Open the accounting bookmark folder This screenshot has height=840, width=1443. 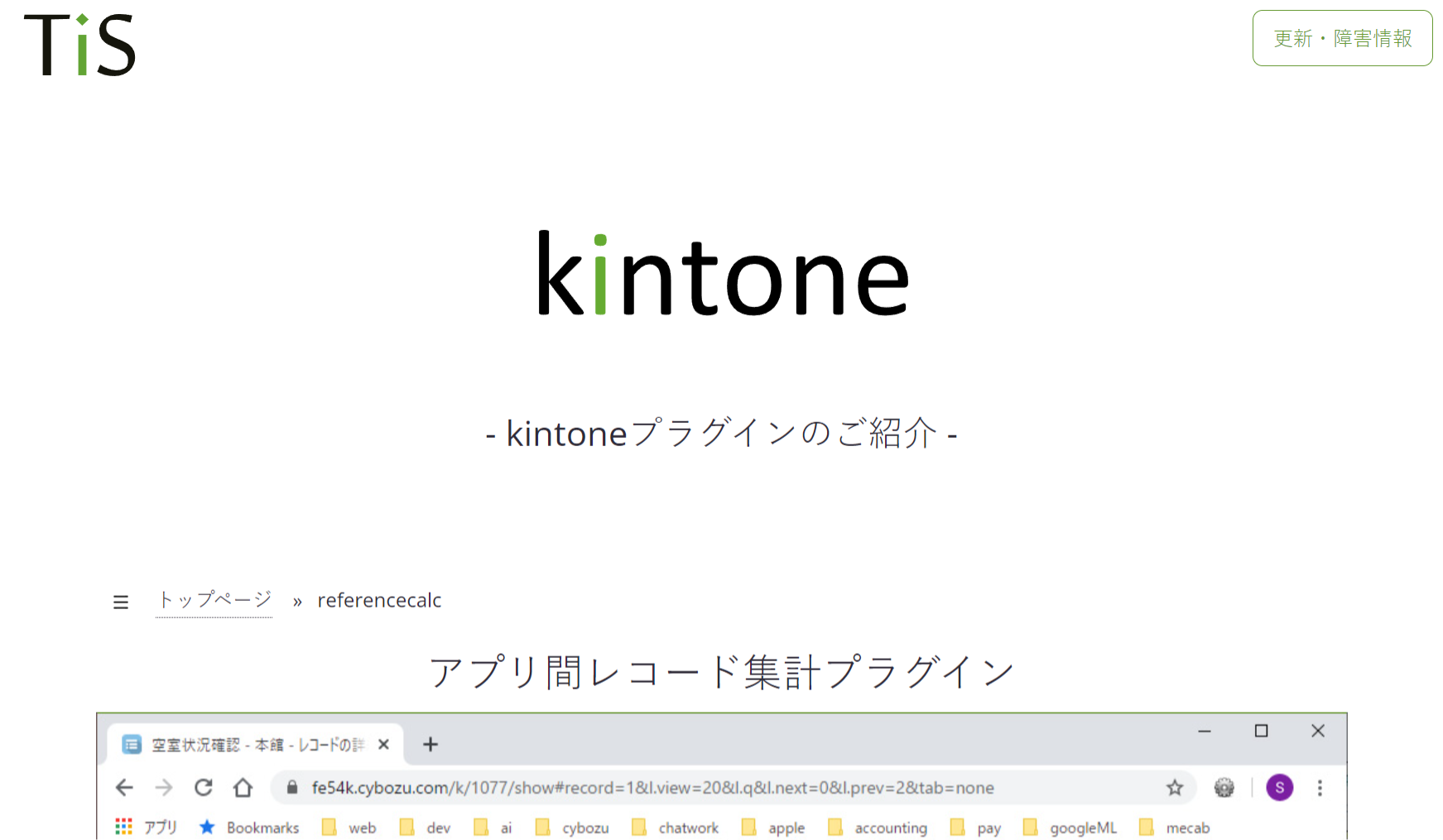pyautogui.click(x=878, y=828)
